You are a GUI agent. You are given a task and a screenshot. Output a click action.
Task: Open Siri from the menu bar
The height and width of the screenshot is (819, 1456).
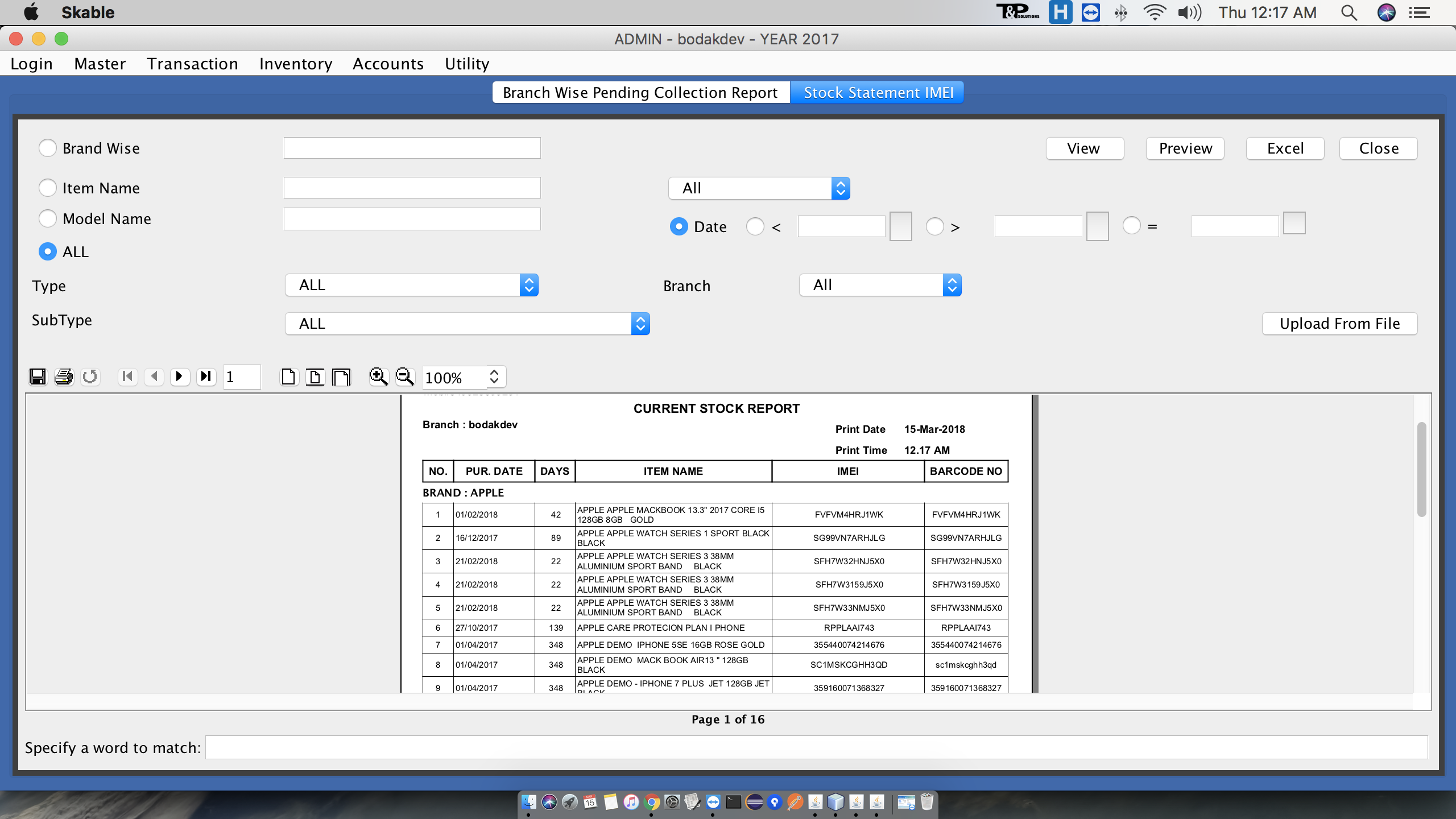(1386, 13)
